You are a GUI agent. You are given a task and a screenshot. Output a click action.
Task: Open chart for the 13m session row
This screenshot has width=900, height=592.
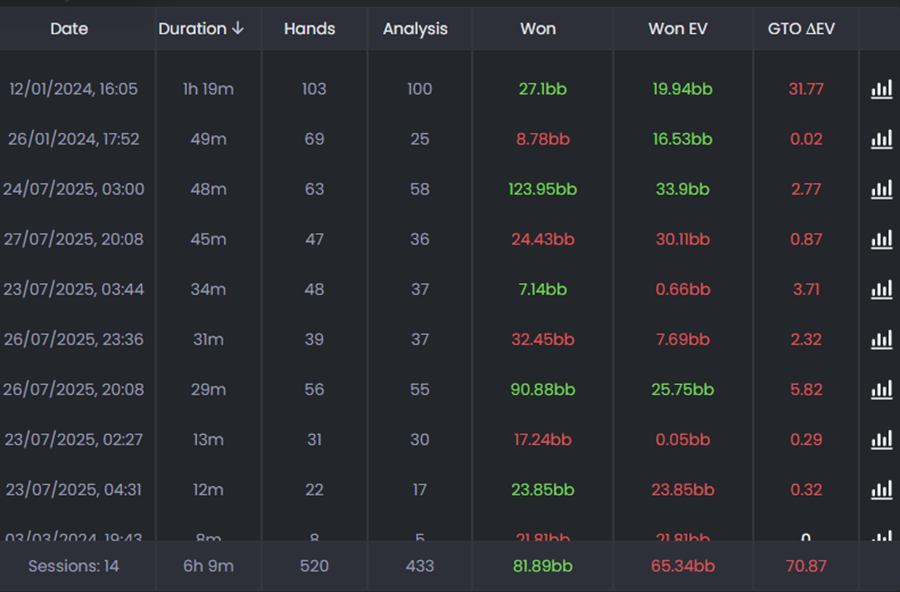pyautogui.click(x=881, y=440)
